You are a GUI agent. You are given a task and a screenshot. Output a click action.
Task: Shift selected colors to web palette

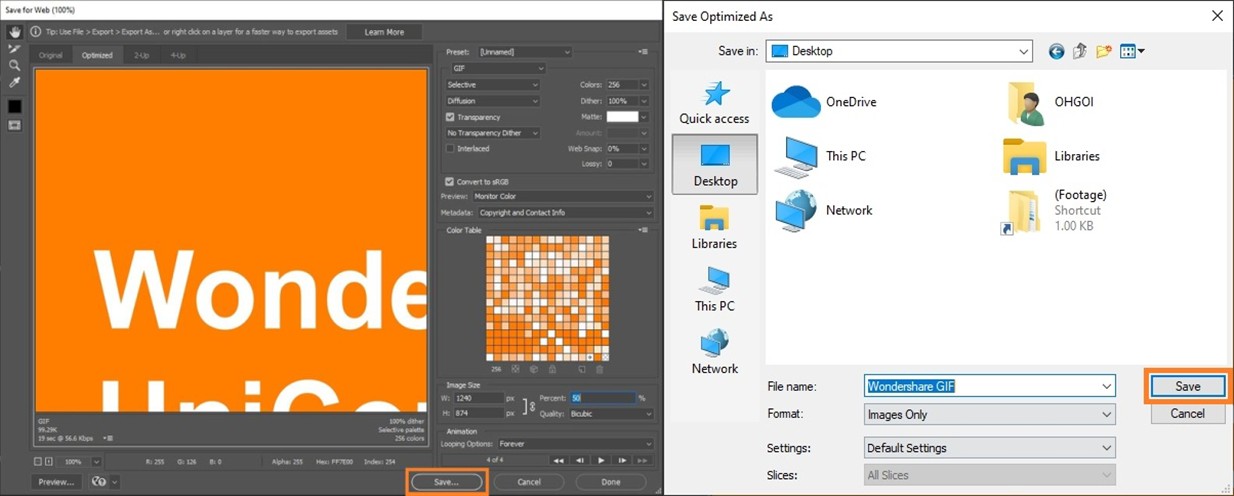534,369
